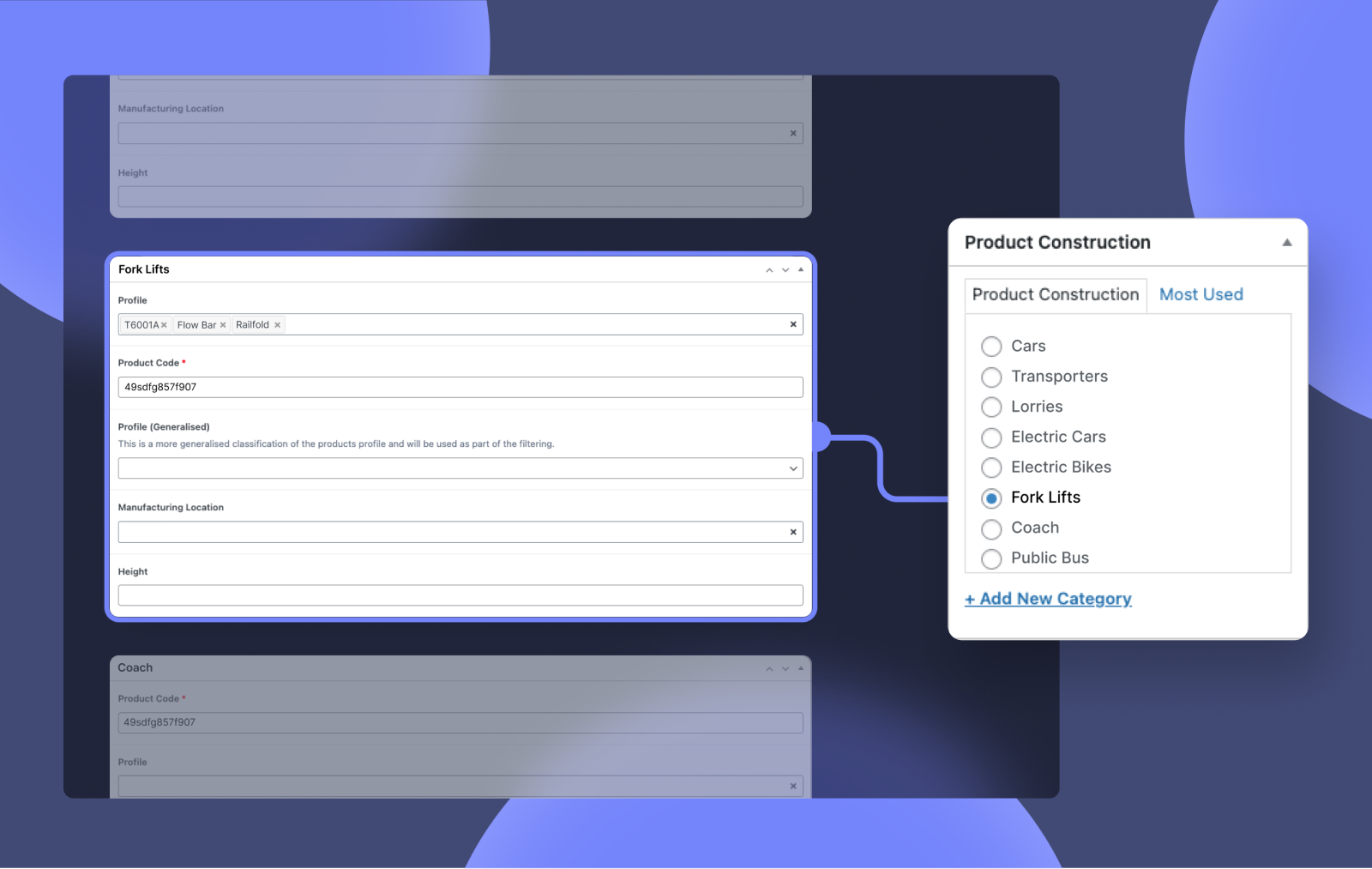Move the Fork Lifts section down
This screenshot has height=869, width=1372.
785,269
